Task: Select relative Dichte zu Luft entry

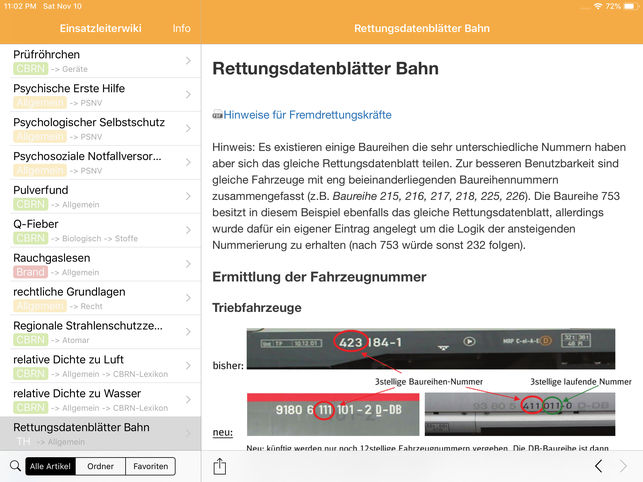Action: pyautogui.click(x=90, y=366)
